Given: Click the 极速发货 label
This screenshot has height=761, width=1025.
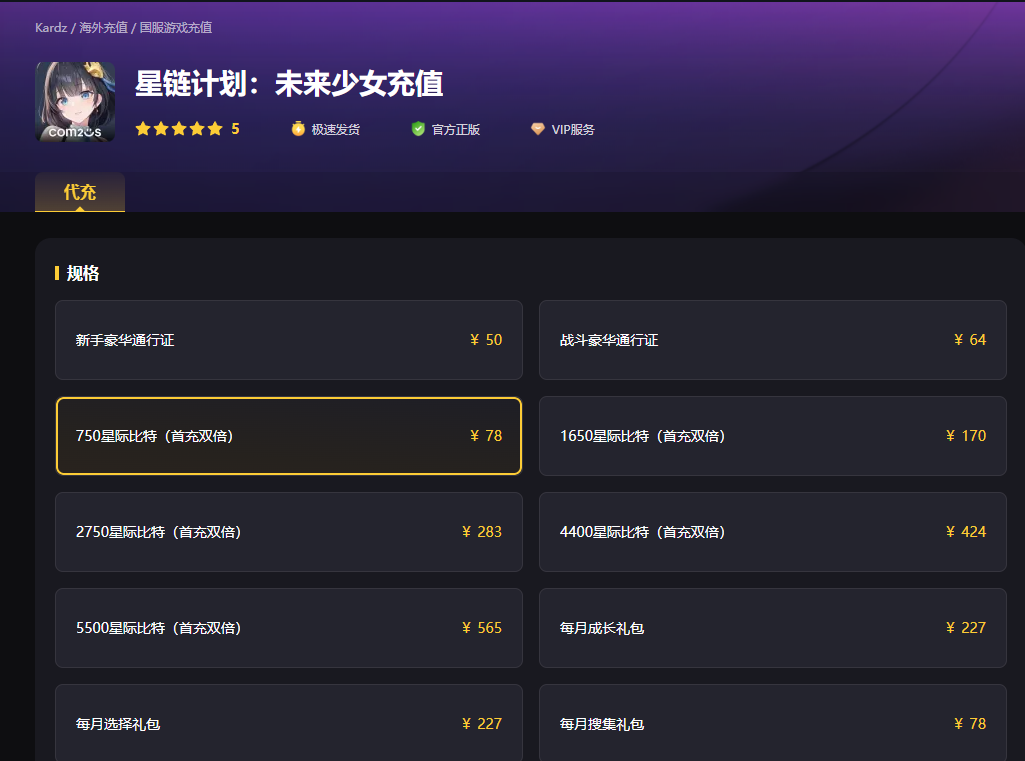Looking at the screenshot, I should 335,129.
